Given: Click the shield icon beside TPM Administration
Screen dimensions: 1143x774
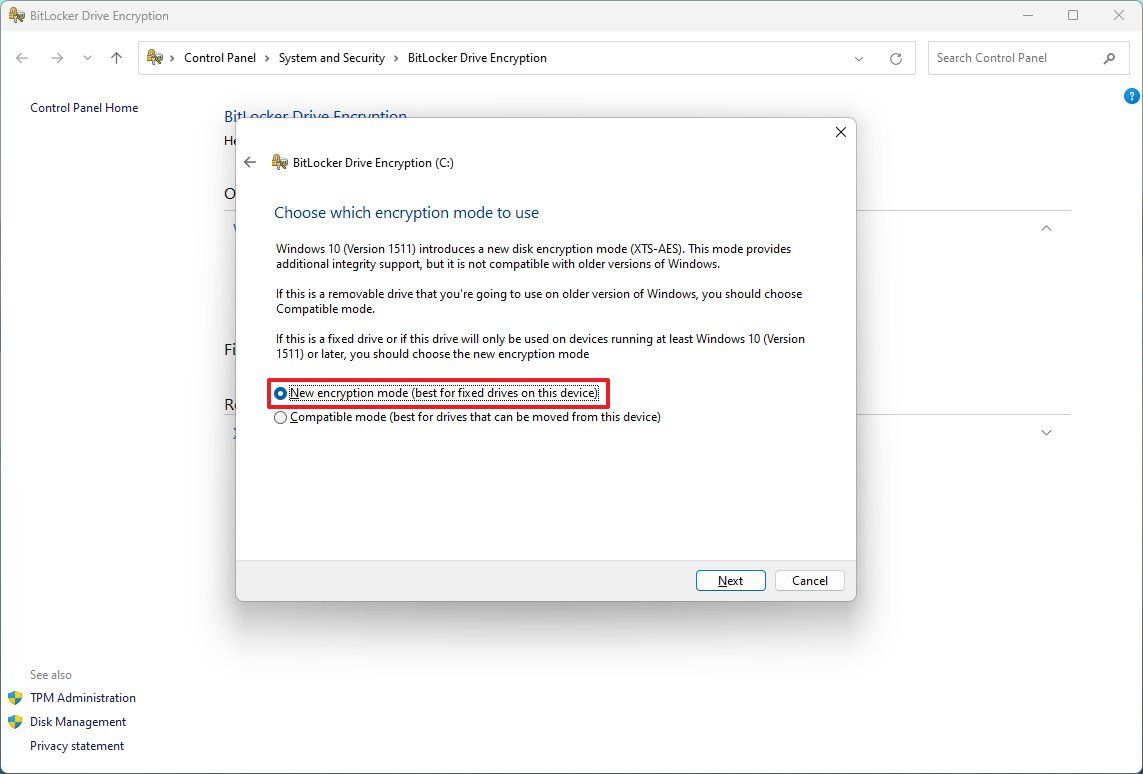Looking at the screenshot, I should 17,698.
